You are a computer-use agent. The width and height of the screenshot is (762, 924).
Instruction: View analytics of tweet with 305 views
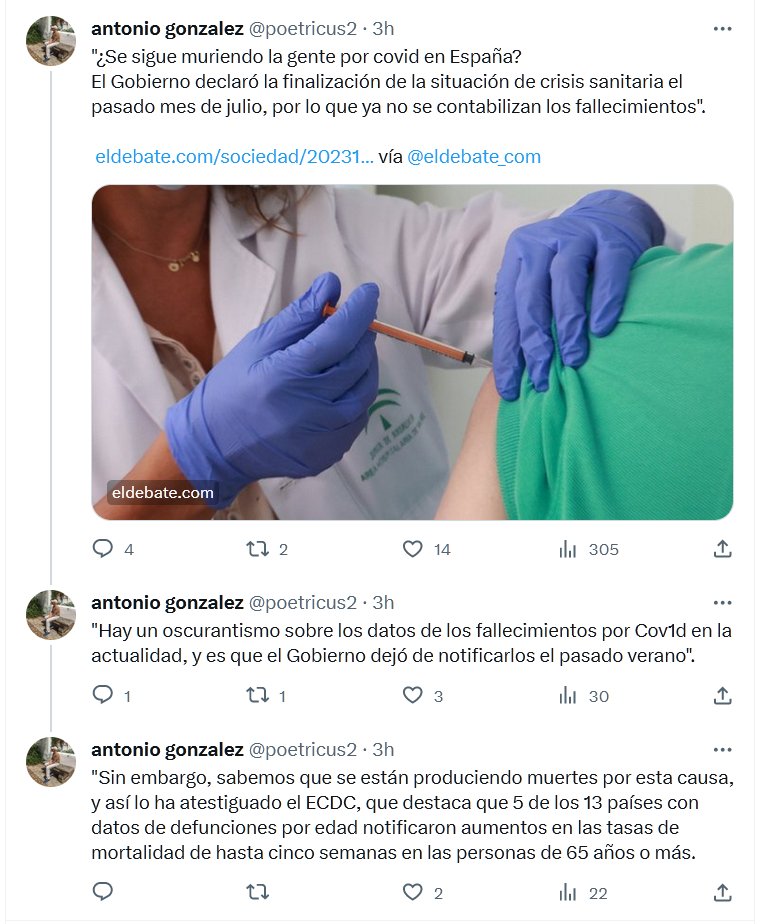pyautogui.click(x=569, y=549)
